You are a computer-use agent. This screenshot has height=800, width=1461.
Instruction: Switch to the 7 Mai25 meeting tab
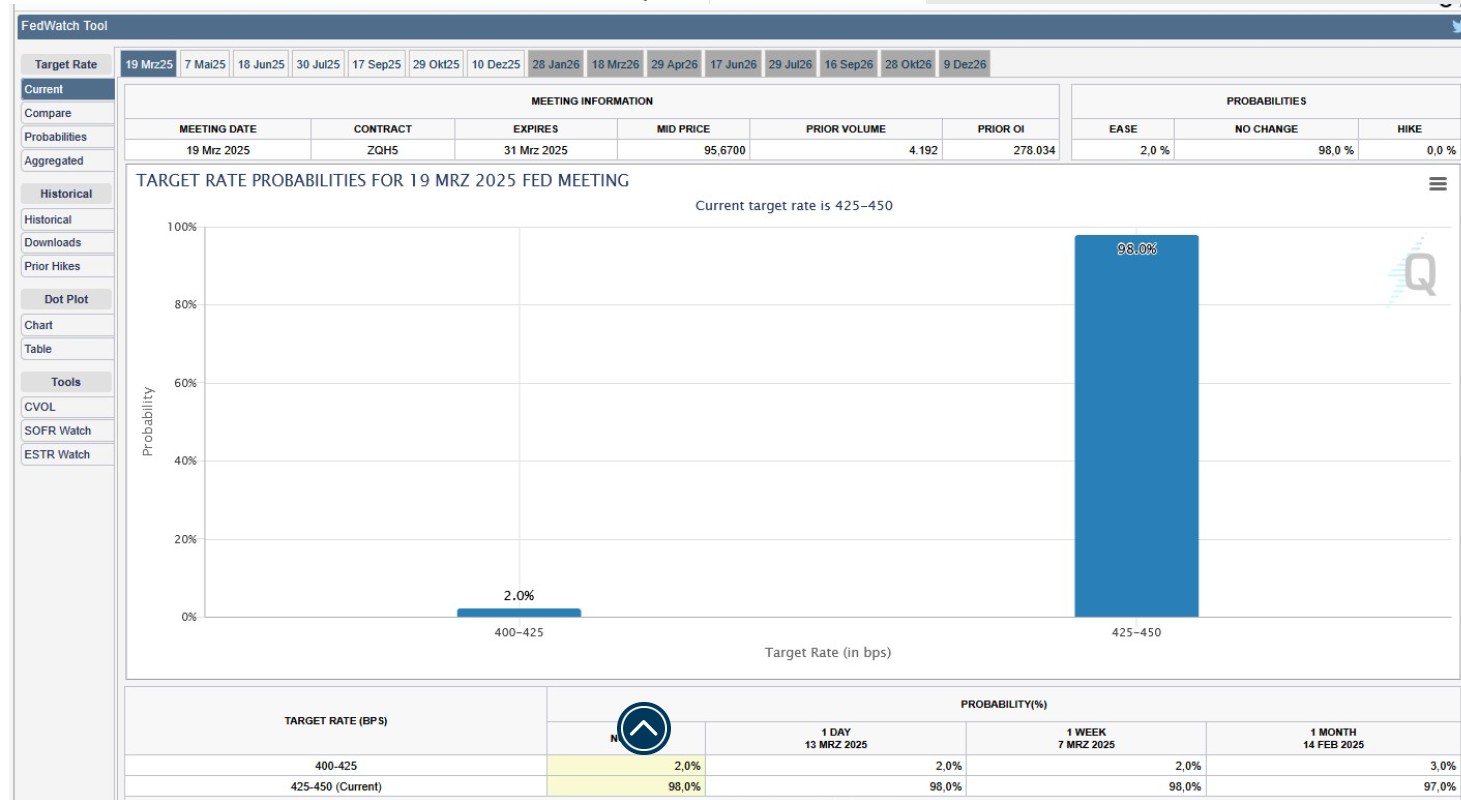205,64
